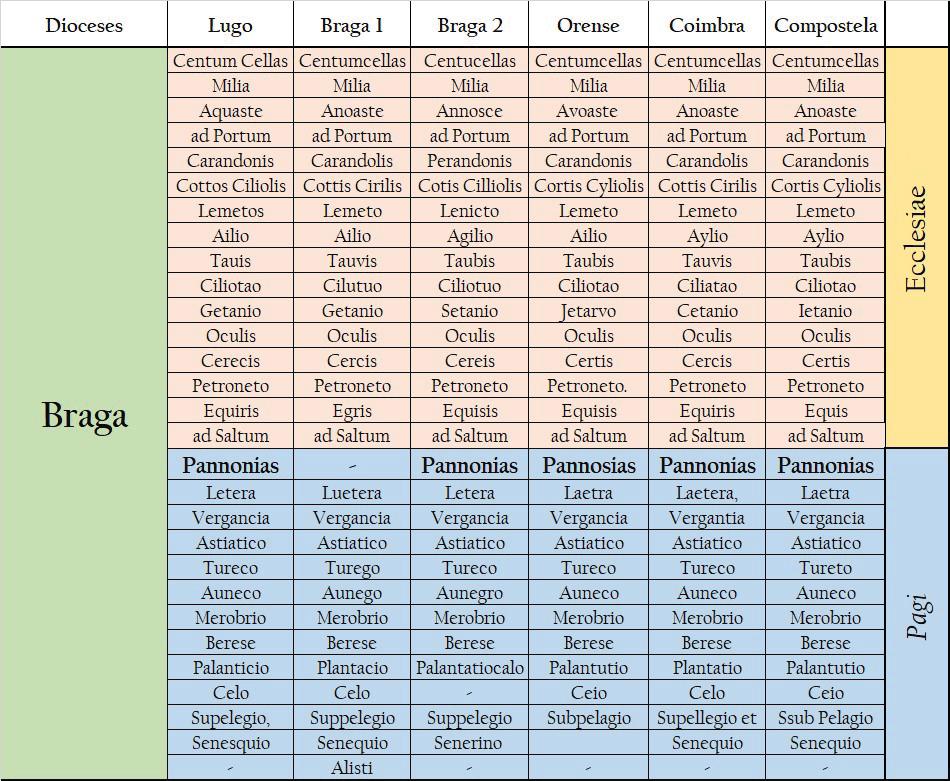
Task: Select the Senerino cell
Action: (470, 743)
